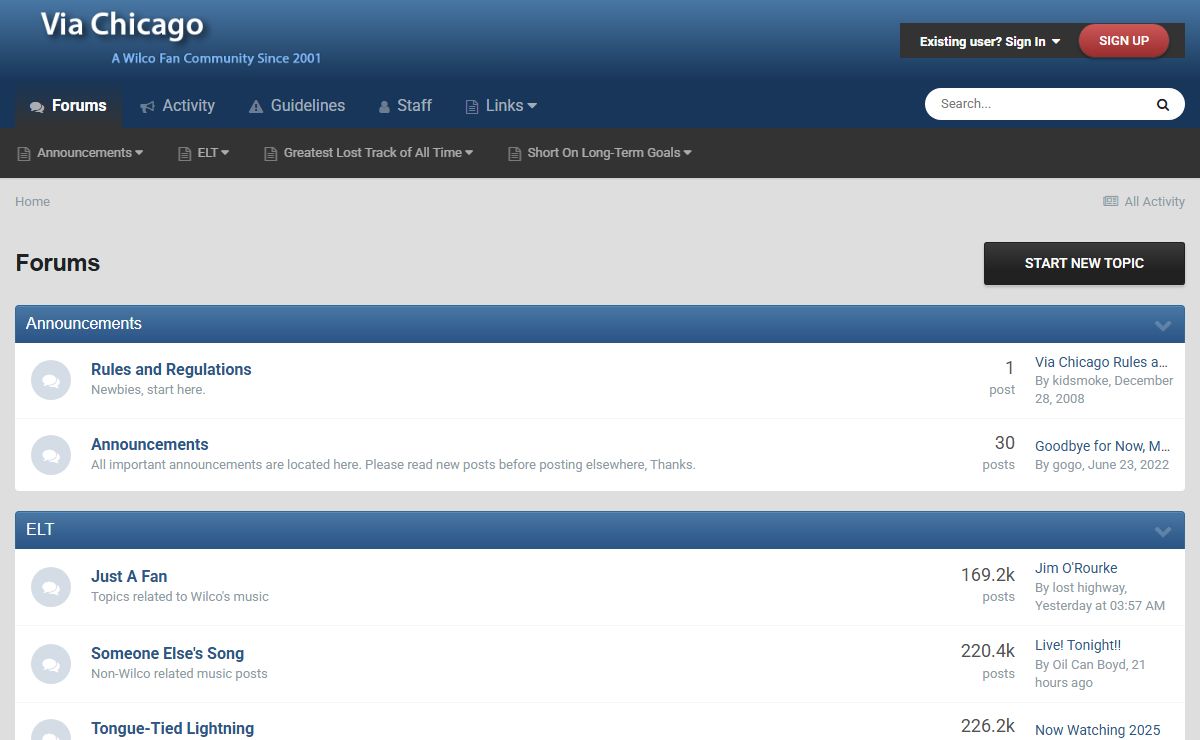Viewport: 1200px width, 740px height.
Task: Click the Just A Fan forum bubble icon
Action: pos(51,587)
